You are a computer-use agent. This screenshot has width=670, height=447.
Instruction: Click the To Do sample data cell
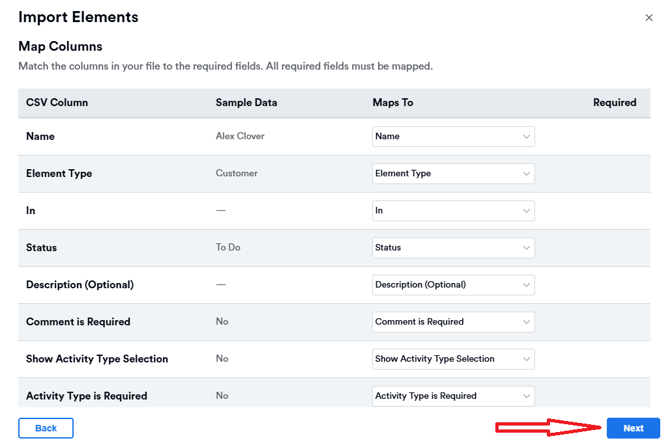tap(228, 248)
